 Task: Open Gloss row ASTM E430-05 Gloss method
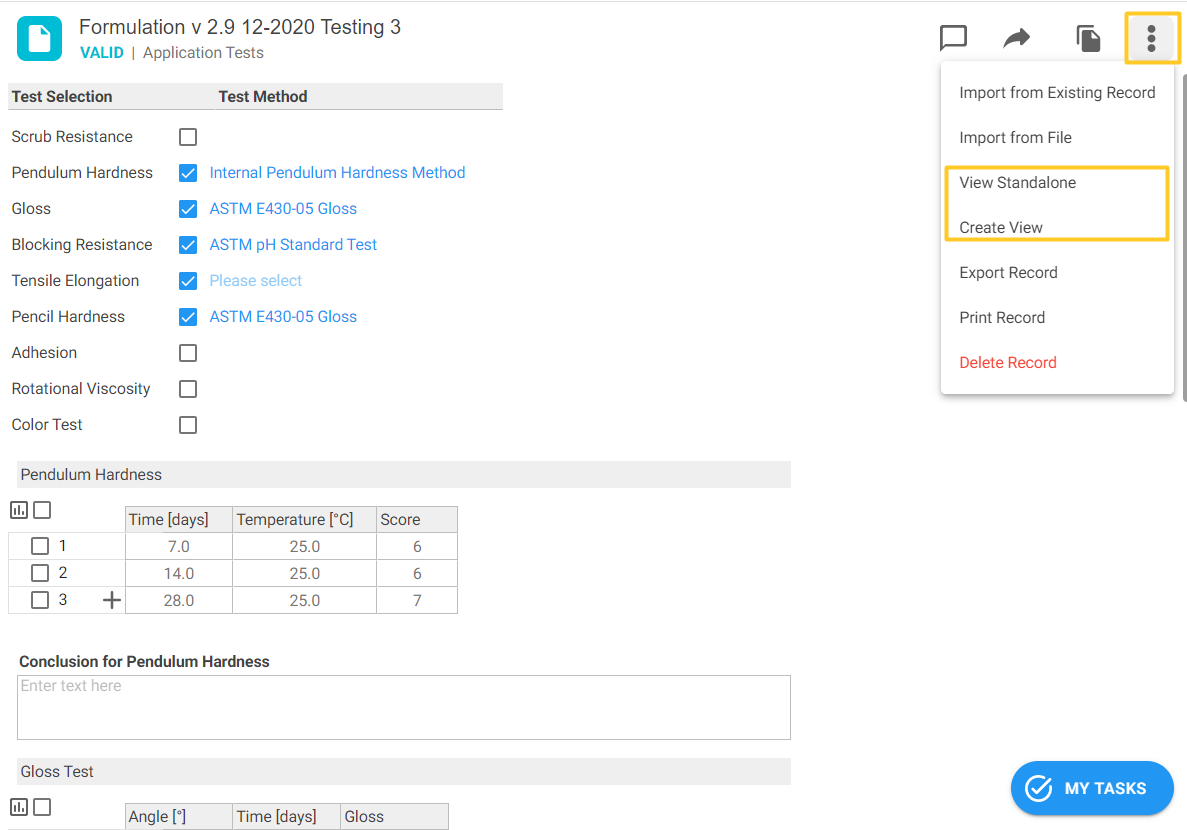[282, 209]
